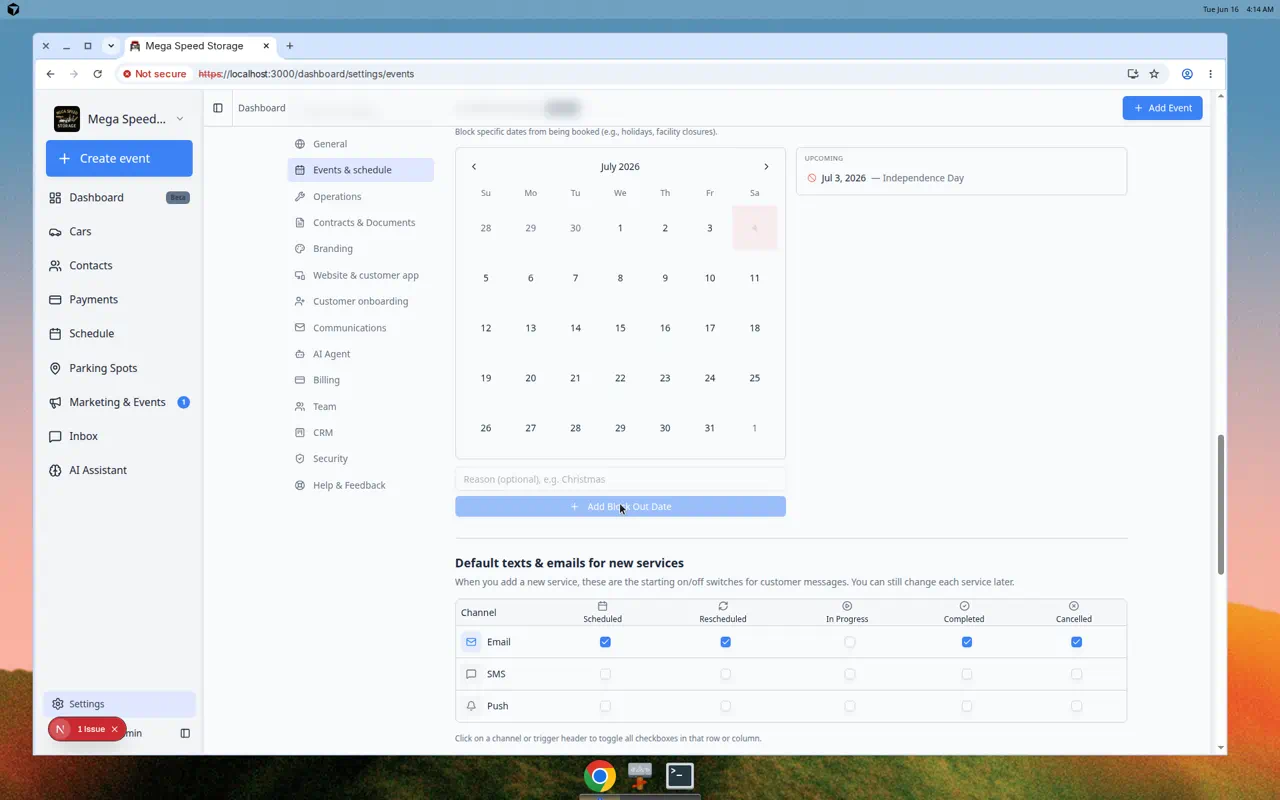Click the Security shield icon
This screenshot has height=800, width=1280.
(300, 459)
